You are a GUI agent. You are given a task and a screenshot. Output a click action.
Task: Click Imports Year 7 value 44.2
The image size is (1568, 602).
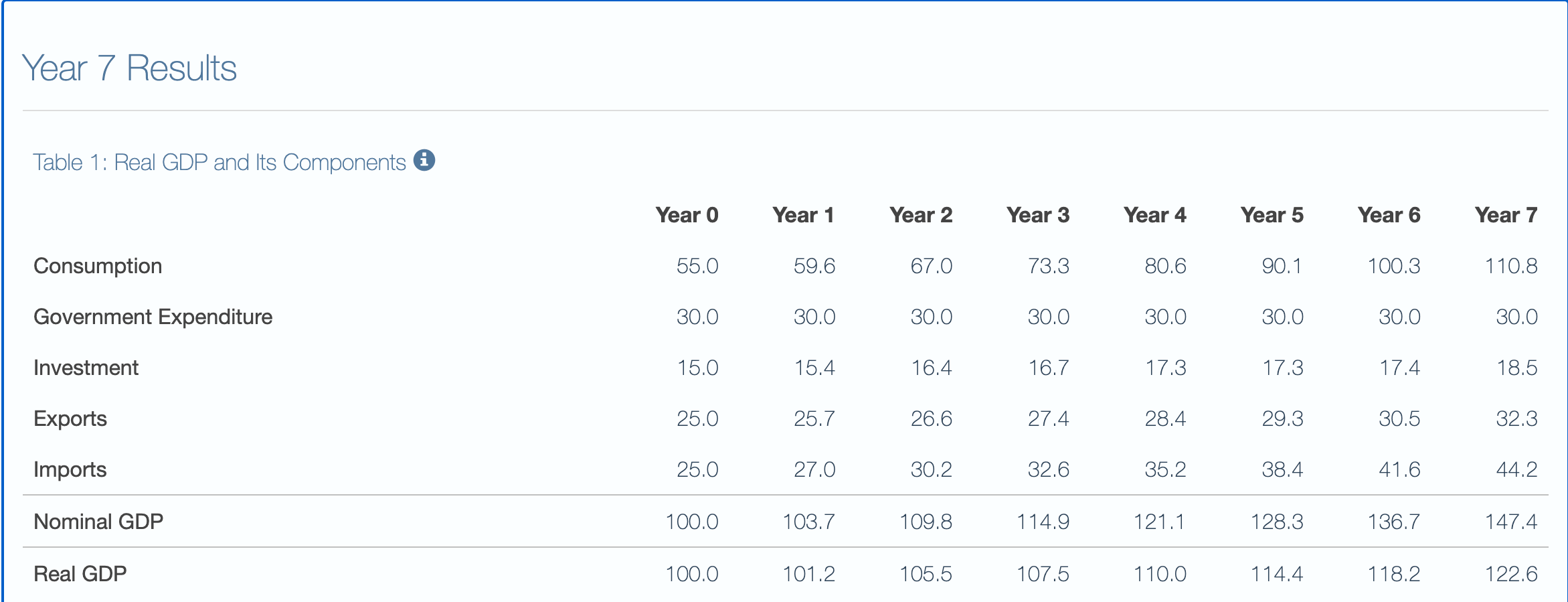[1517, 469]
